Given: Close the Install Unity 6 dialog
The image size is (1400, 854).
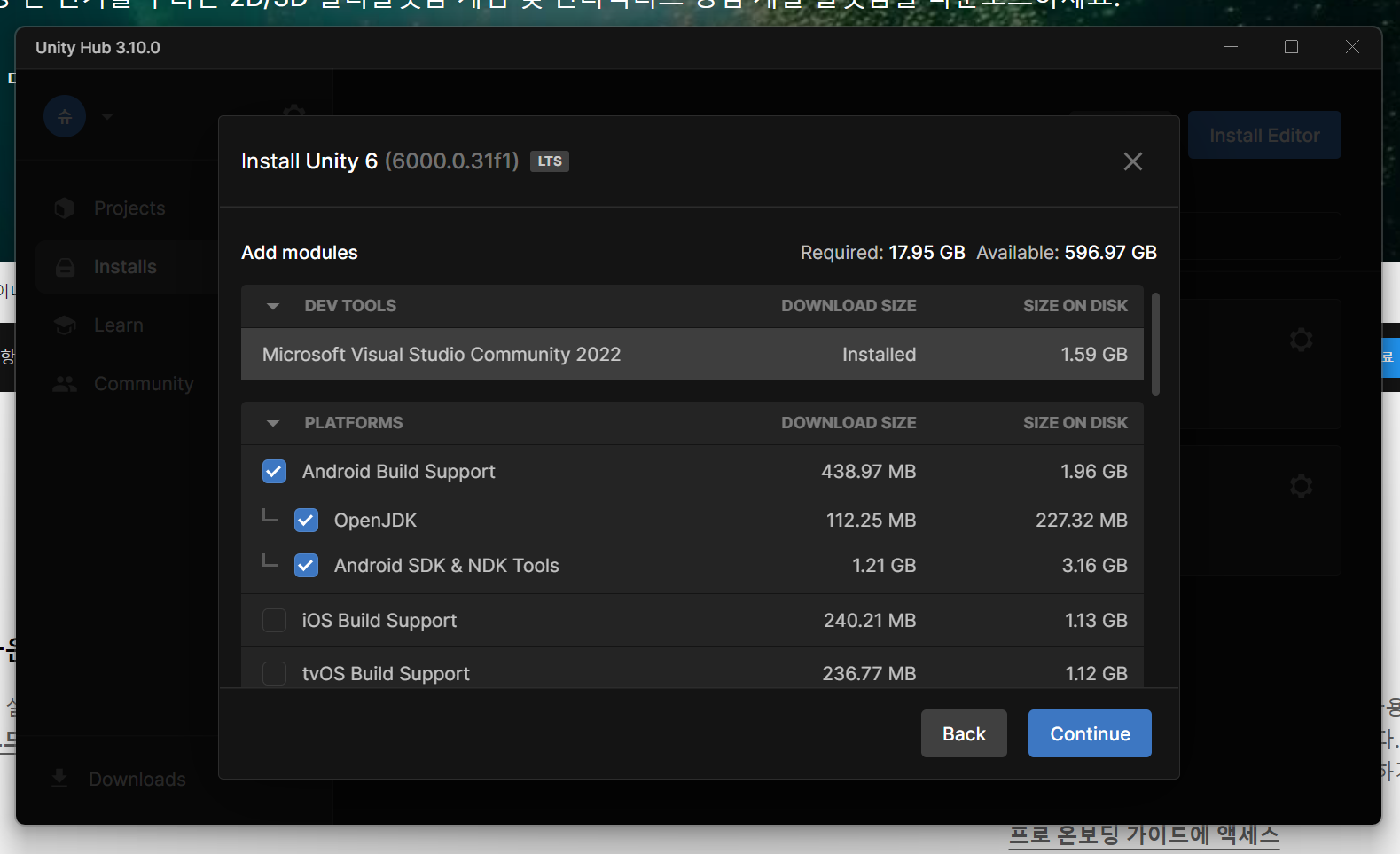Looking at the screenshot, I should point(1132,161).
